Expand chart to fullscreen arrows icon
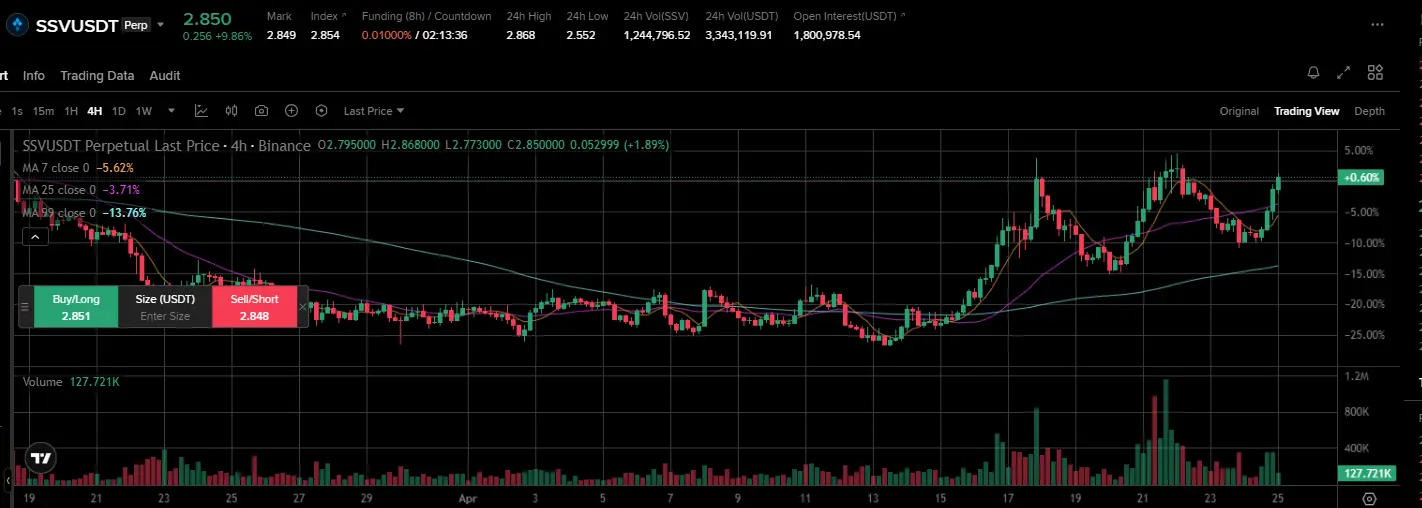The width and height of the screenshot is (1422, 508). (x=1344, y=73)
